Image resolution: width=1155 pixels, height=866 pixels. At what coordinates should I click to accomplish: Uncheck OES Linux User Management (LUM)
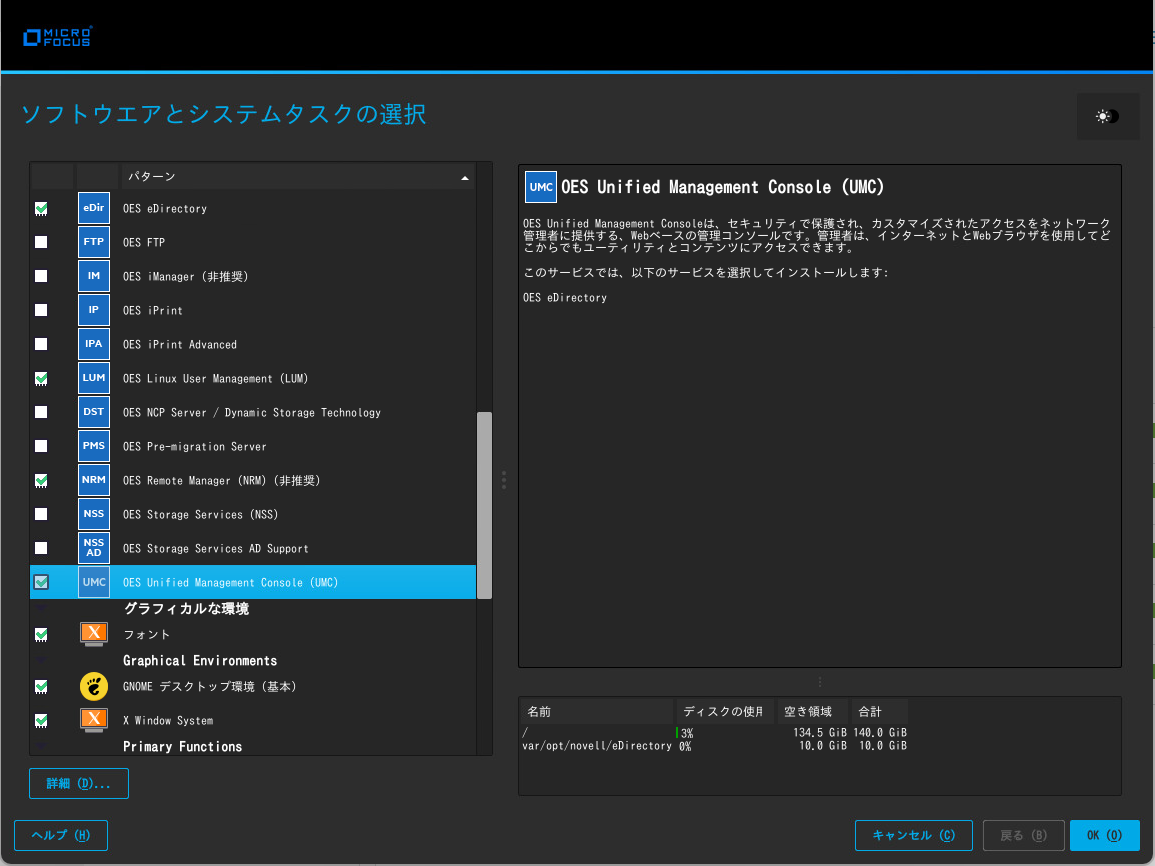(x=40, y=378)
